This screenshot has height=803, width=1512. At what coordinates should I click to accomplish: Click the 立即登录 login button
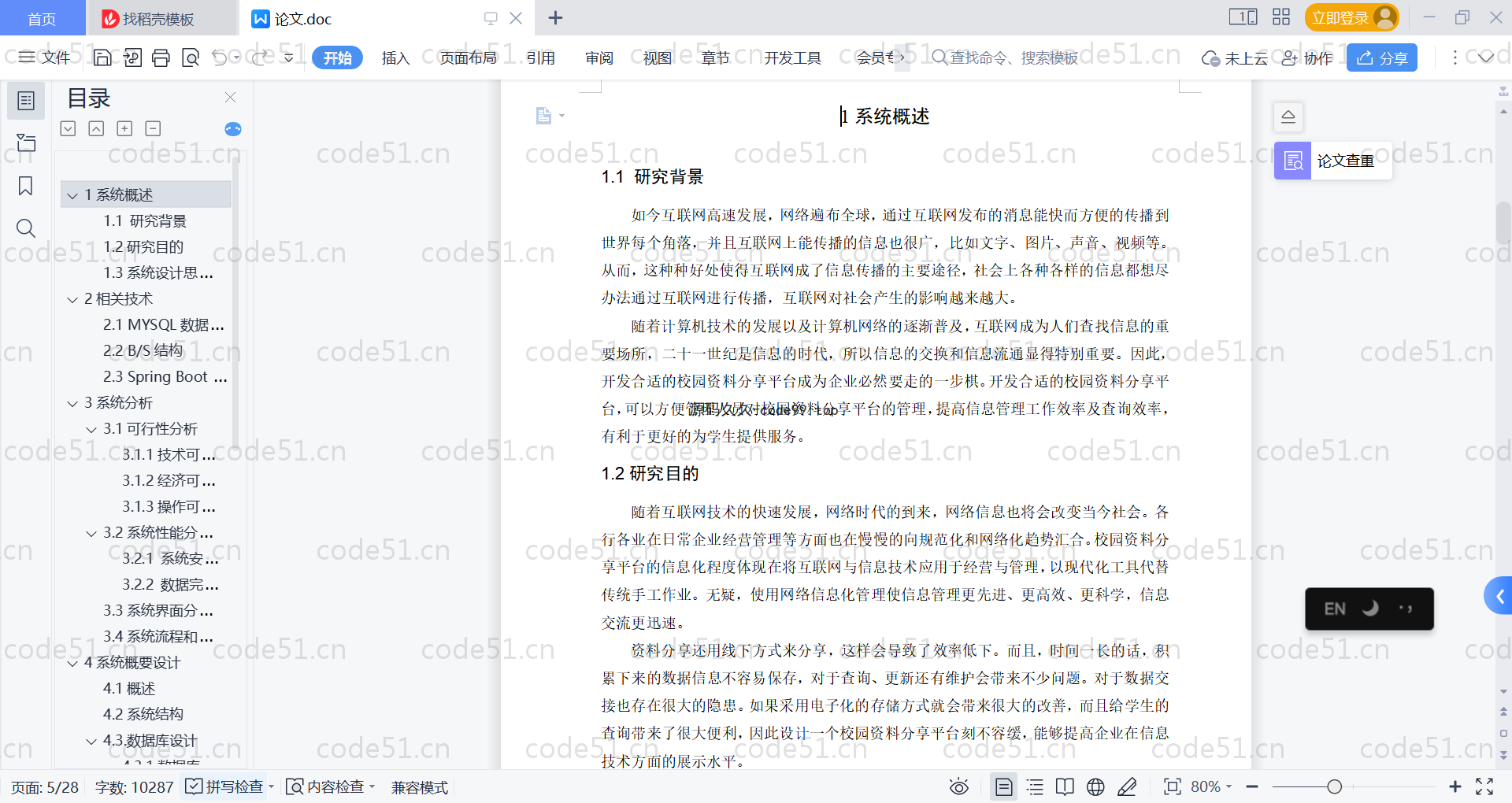coord(1351,17)
